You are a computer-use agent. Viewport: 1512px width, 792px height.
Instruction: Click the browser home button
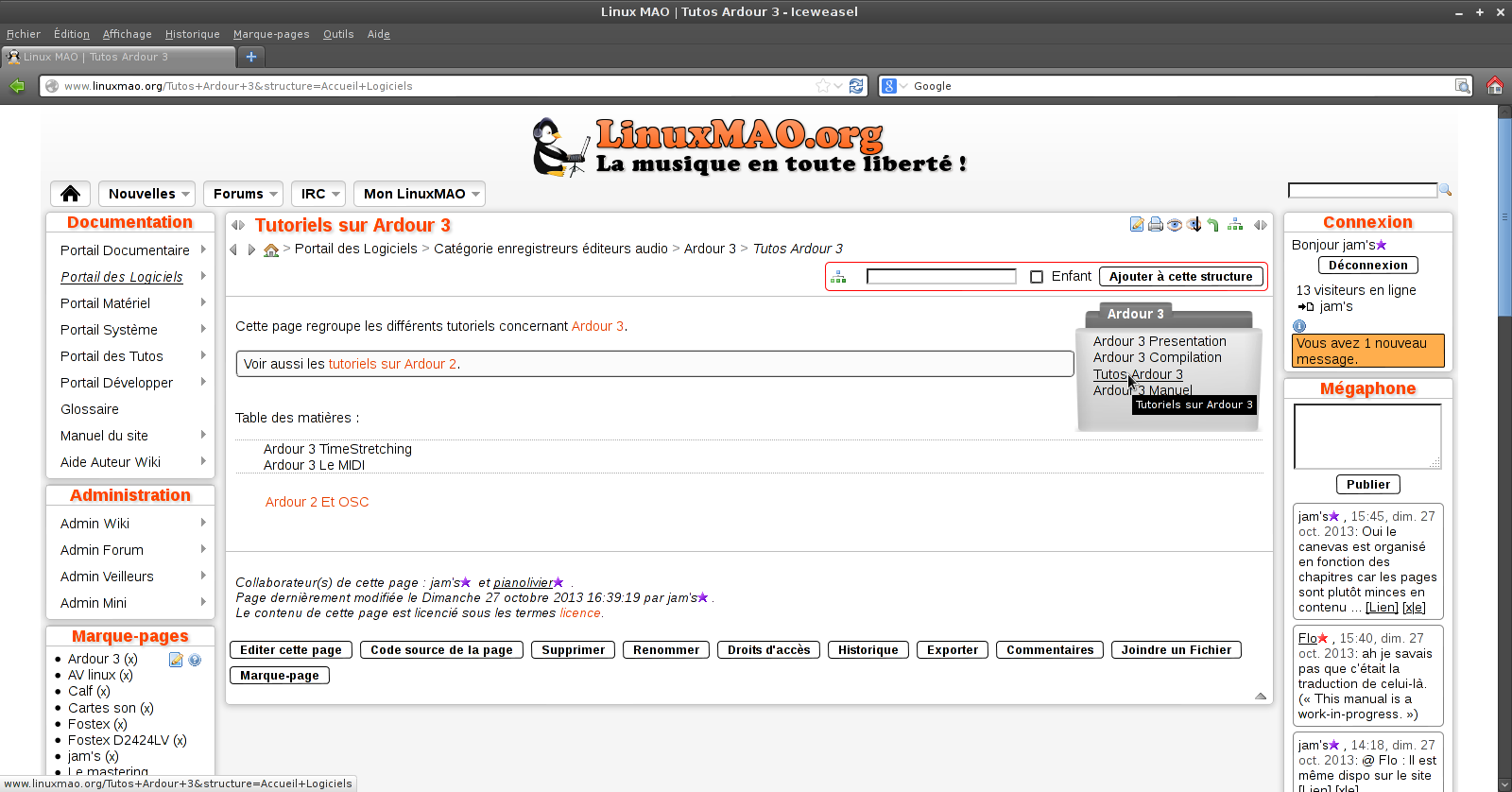point(1495,86)
